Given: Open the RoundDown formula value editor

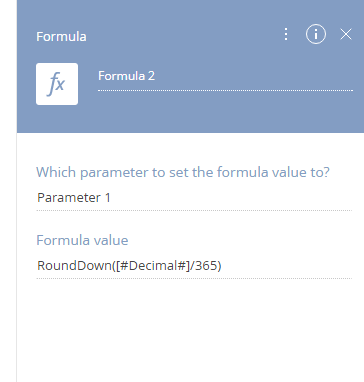Looking at the screenshot, I should click(x=194, y=266).
